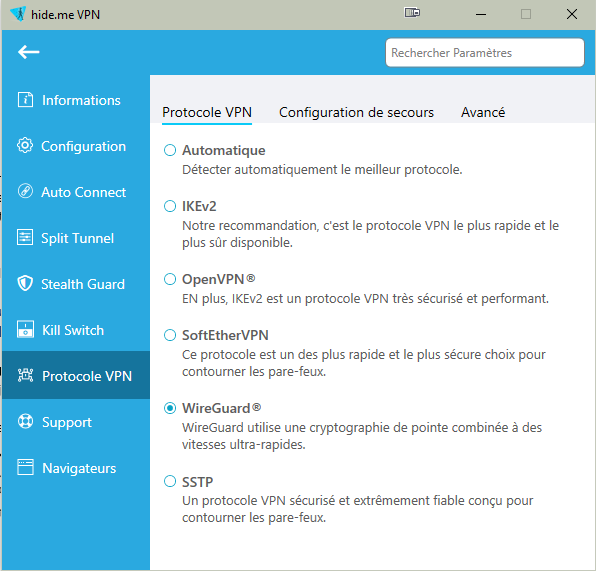
Task: Open Auto Connect via its link icon
Action: point(25,191)
